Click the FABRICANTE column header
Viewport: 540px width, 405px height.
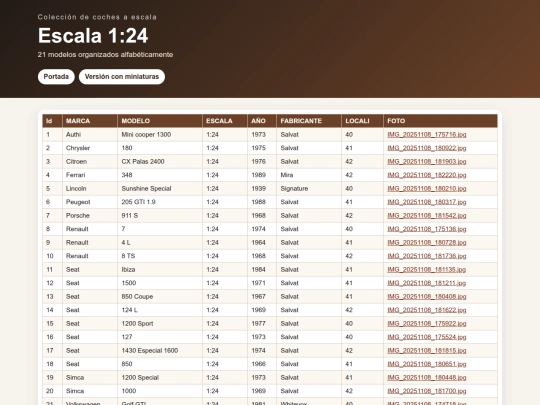309,121
